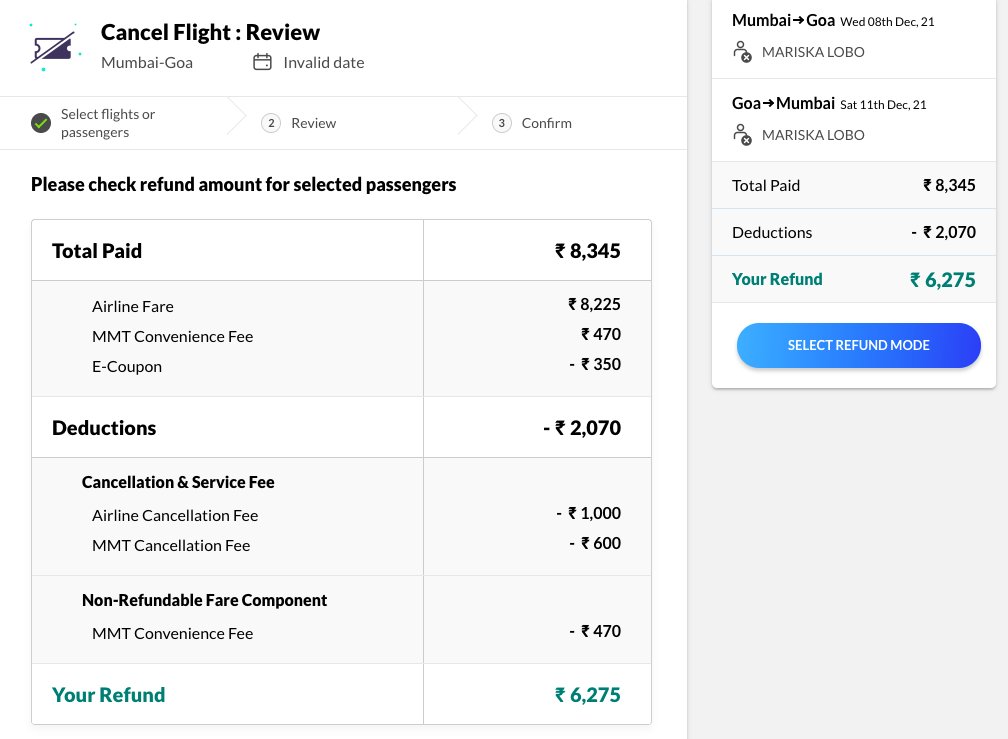The image size is (1008, 739).
Task: Click the cancelled ticket icon beside the title
Action: 55,48
